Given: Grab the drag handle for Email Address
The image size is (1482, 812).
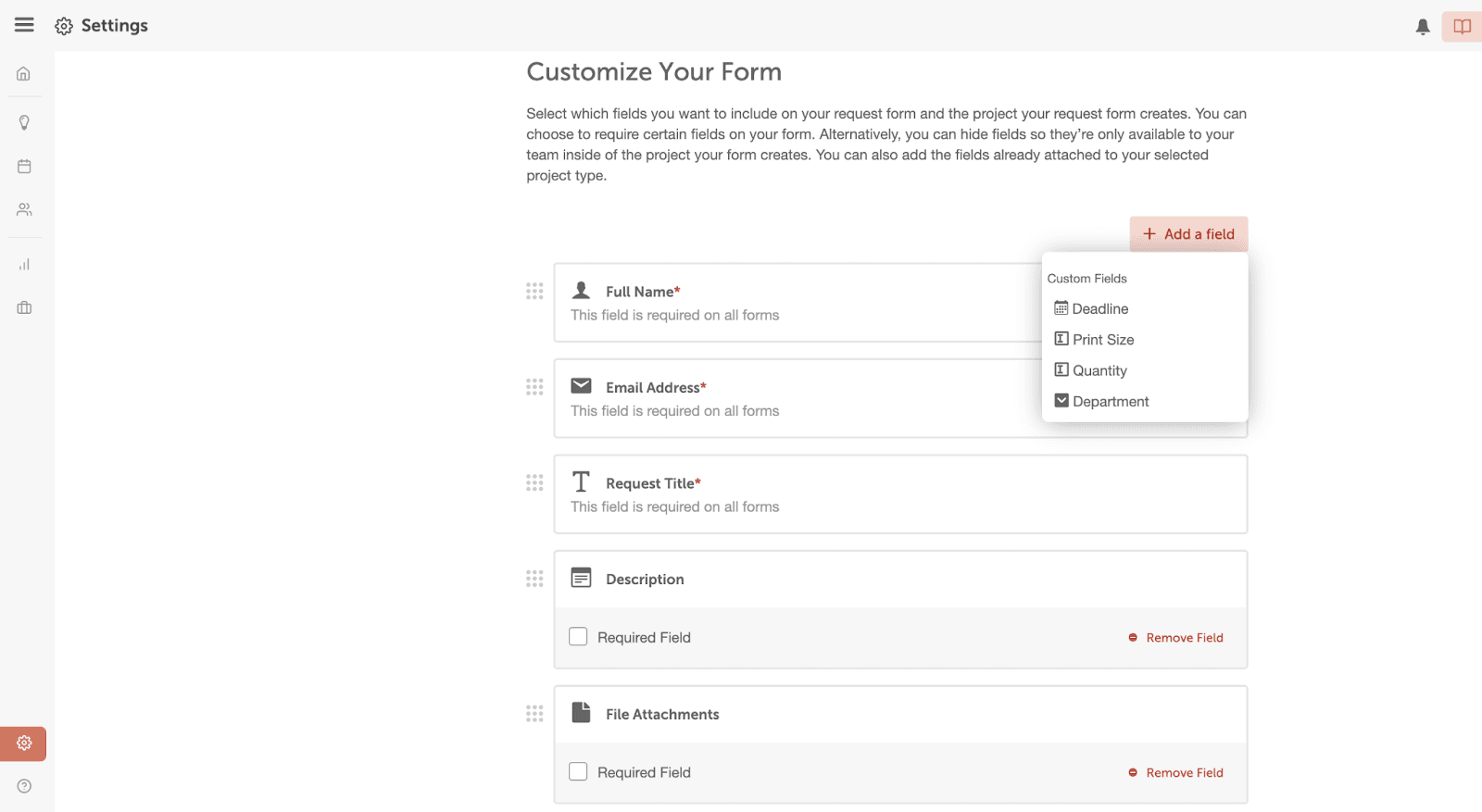Looking at the screenshot, I should [534, 387].
